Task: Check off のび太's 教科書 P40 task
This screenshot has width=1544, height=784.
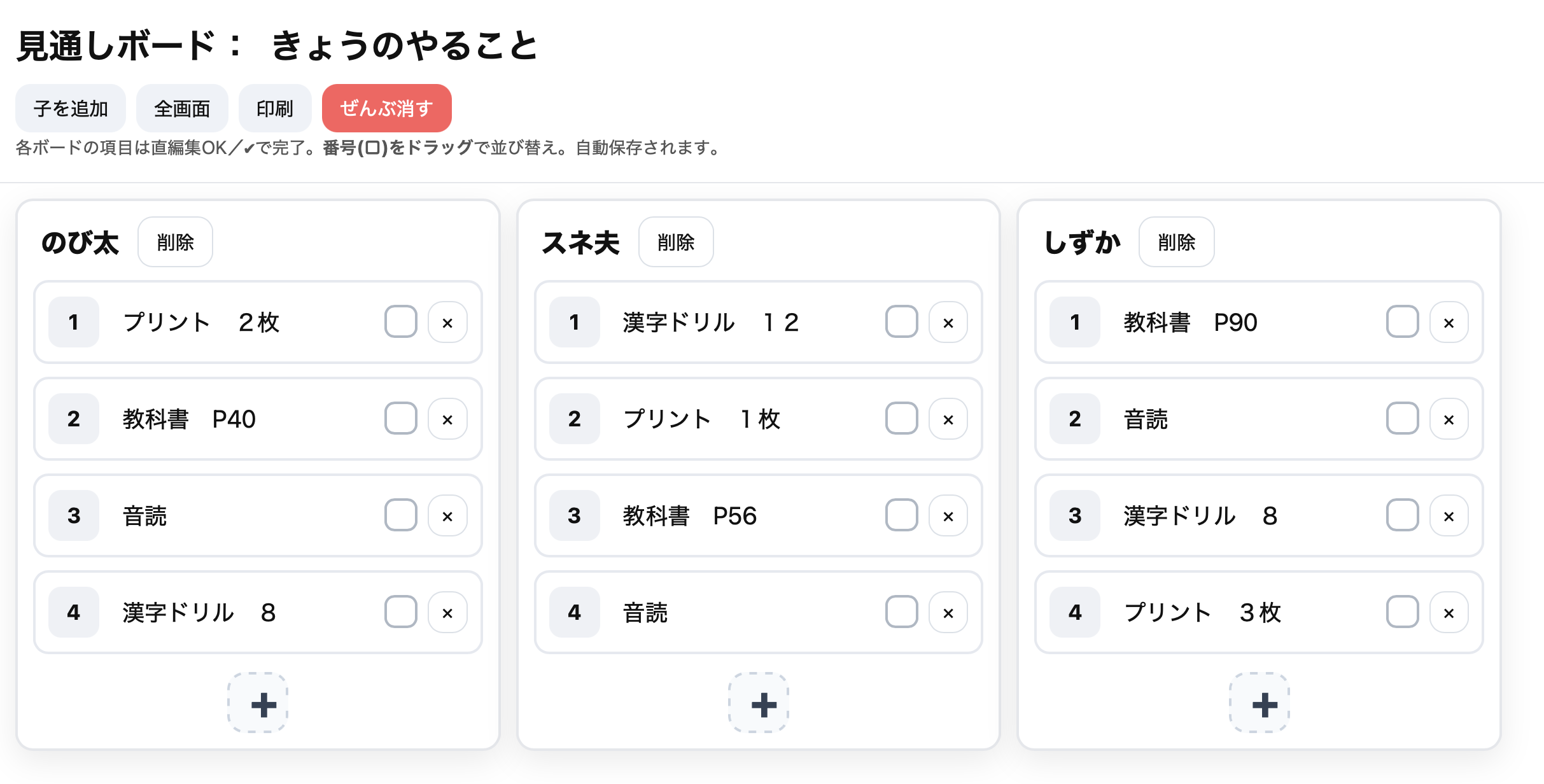Action: pos(400,419)
